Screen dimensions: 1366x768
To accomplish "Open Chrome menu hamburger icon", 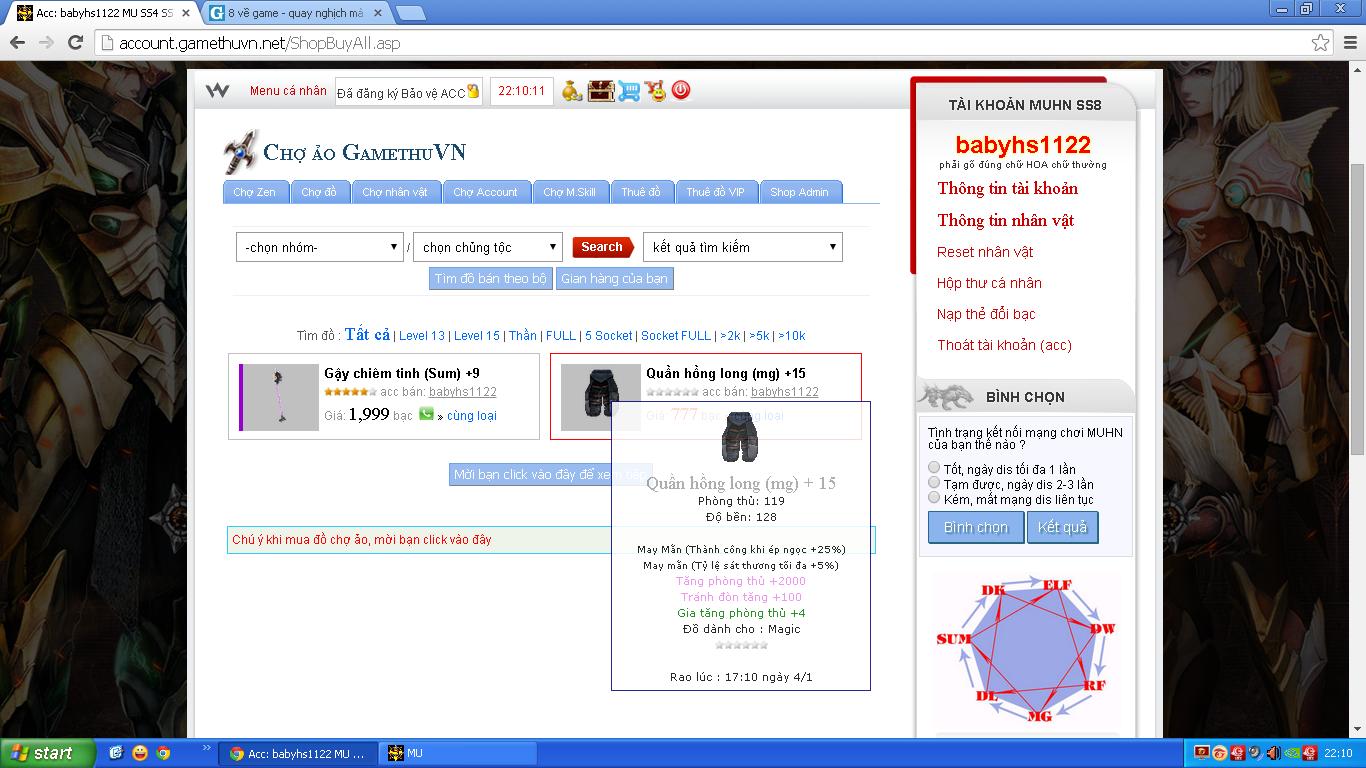I will tap(1349, 43).
